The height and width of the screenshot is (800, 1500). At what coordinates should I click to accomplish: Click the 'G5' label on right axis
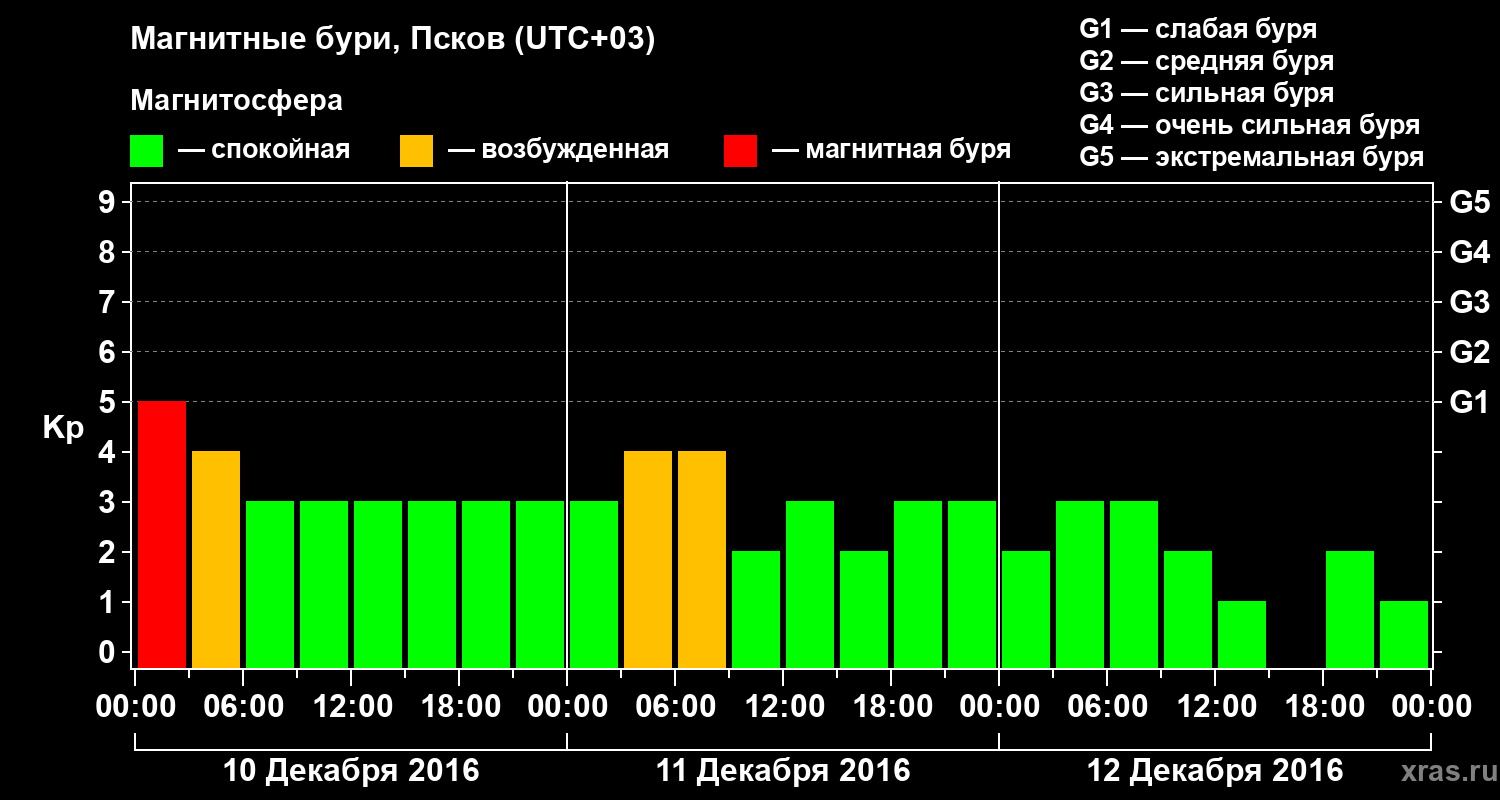tap(1469, 202)
